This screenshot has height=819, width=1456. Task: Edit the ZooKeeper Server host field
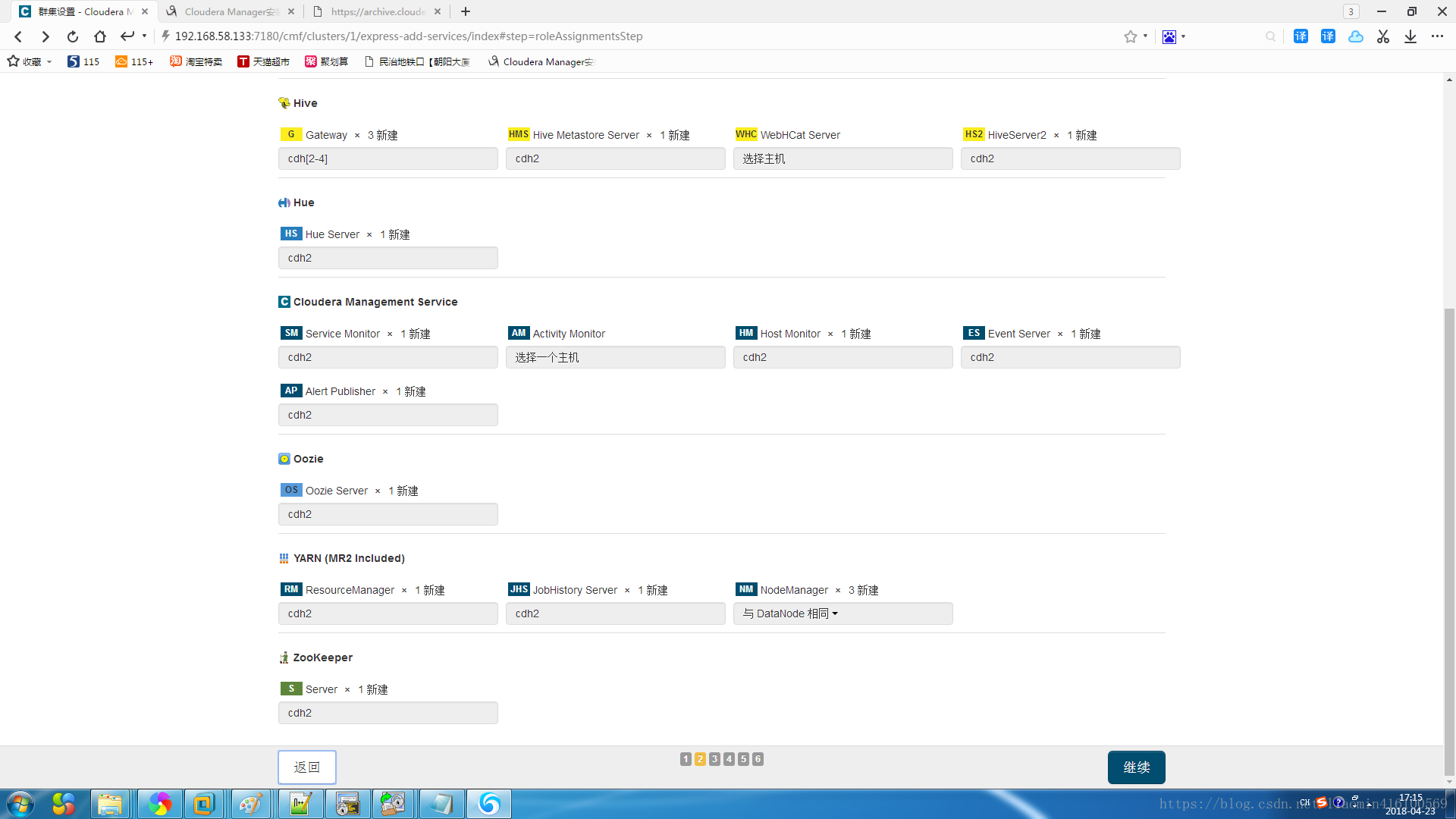388,713
